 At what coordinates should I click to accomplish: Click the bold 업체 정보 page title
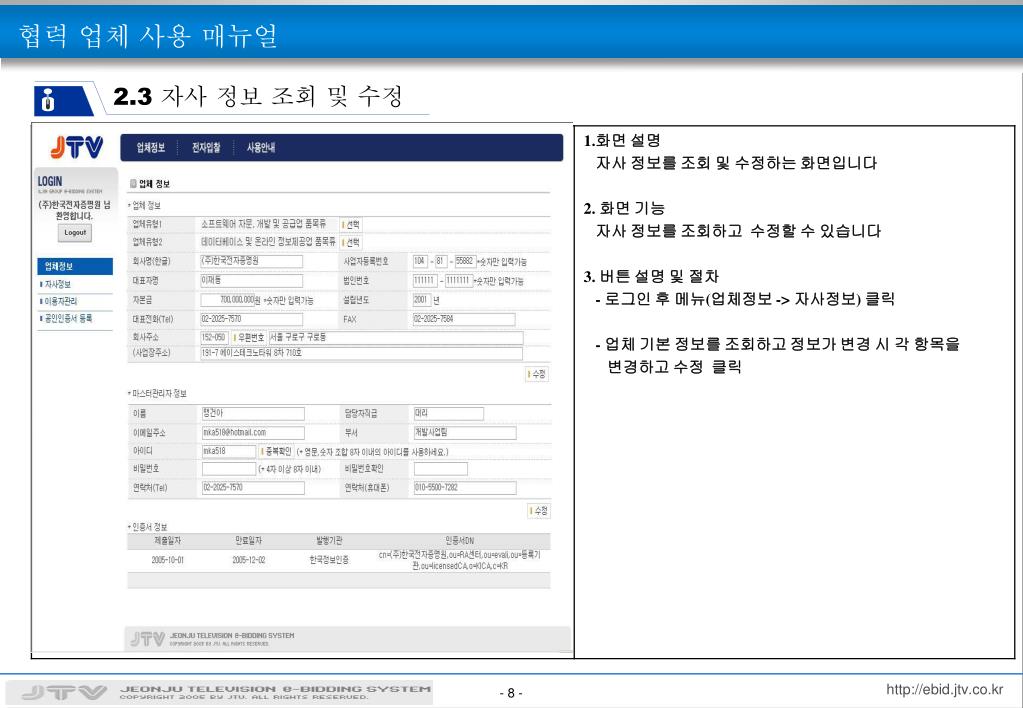click(x=154, y=184)
